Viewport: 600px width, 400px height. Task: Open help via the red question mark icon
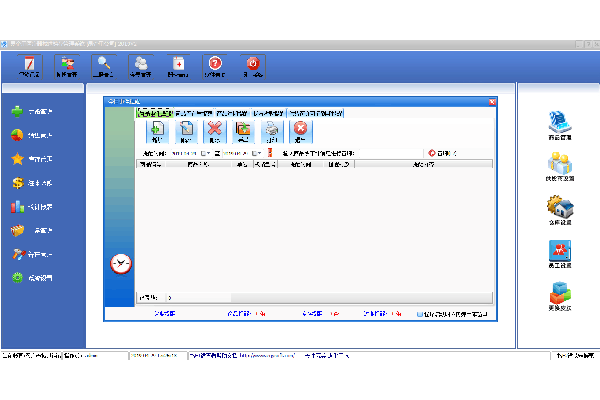[215, 67]
